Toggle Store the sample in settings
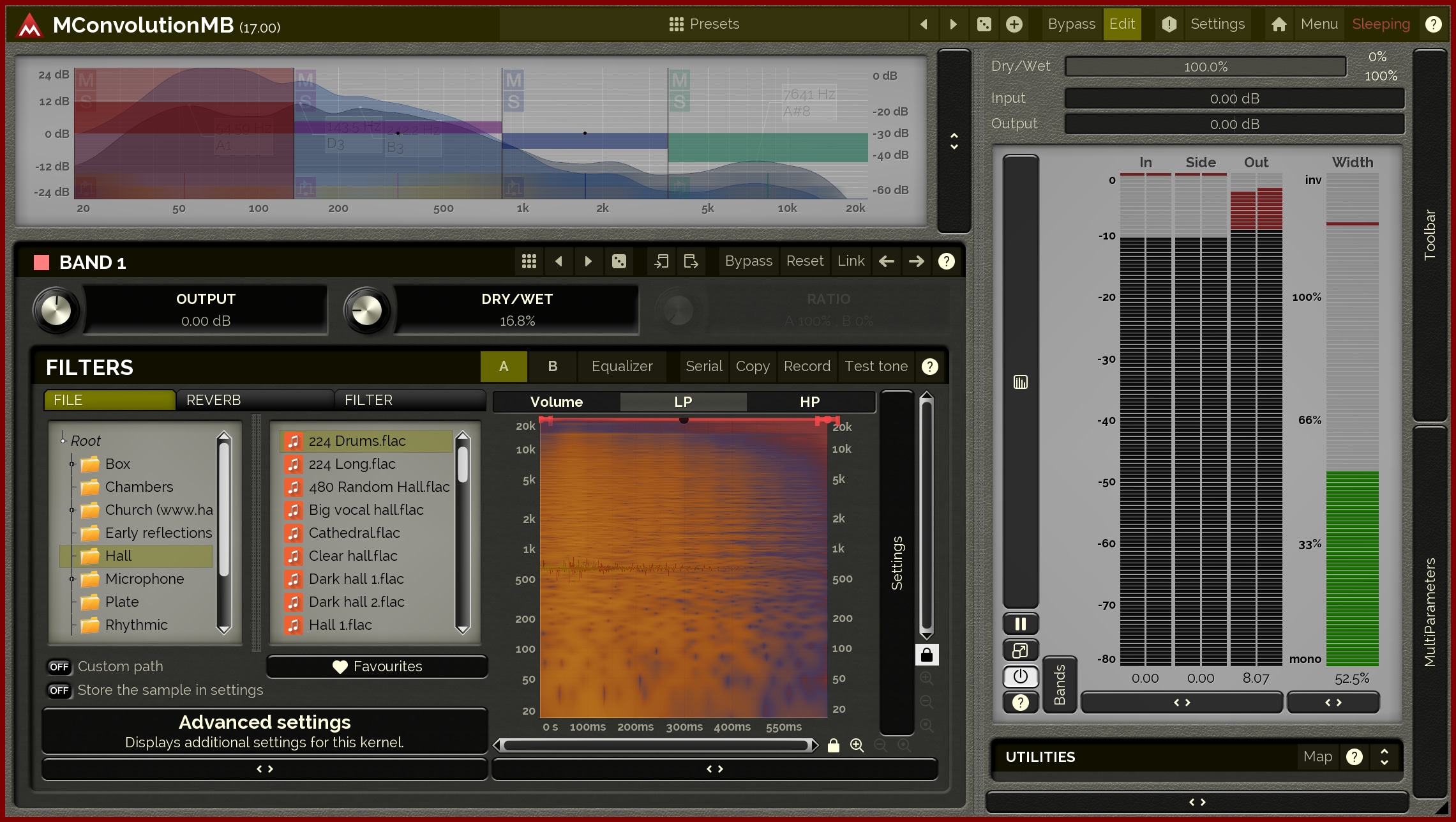 pyautogui.click(x=59, y=690)
